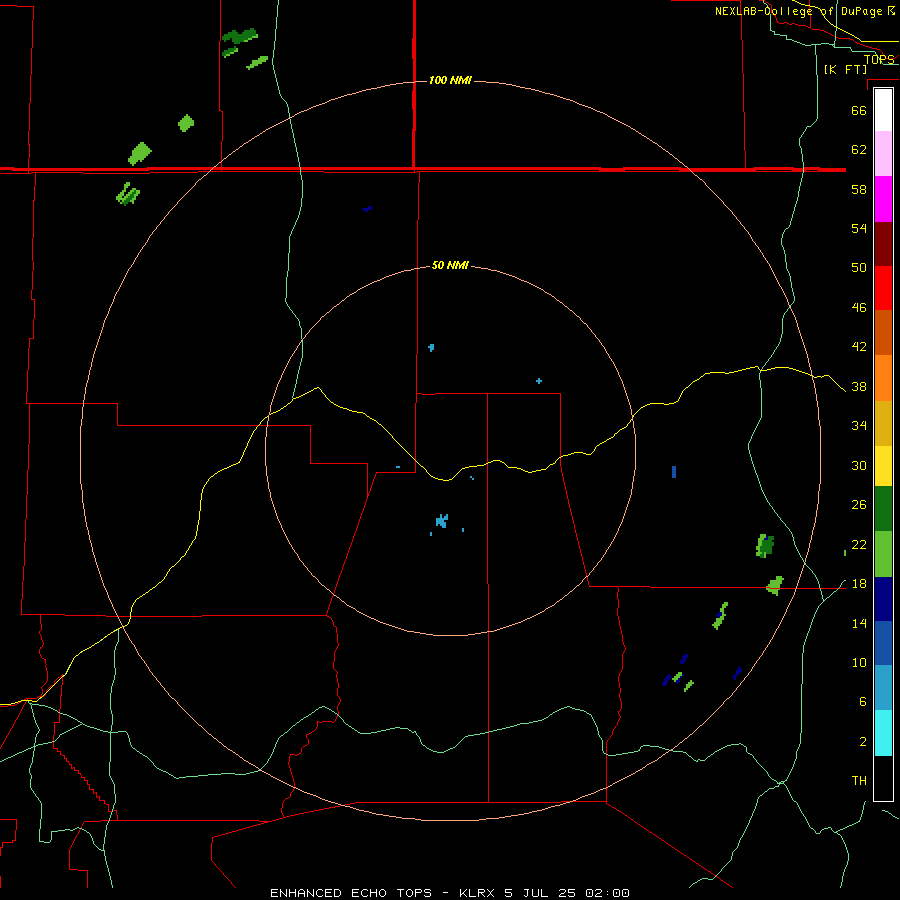Click the "66" legend value
900x900 pixels.
click(859, 110)
